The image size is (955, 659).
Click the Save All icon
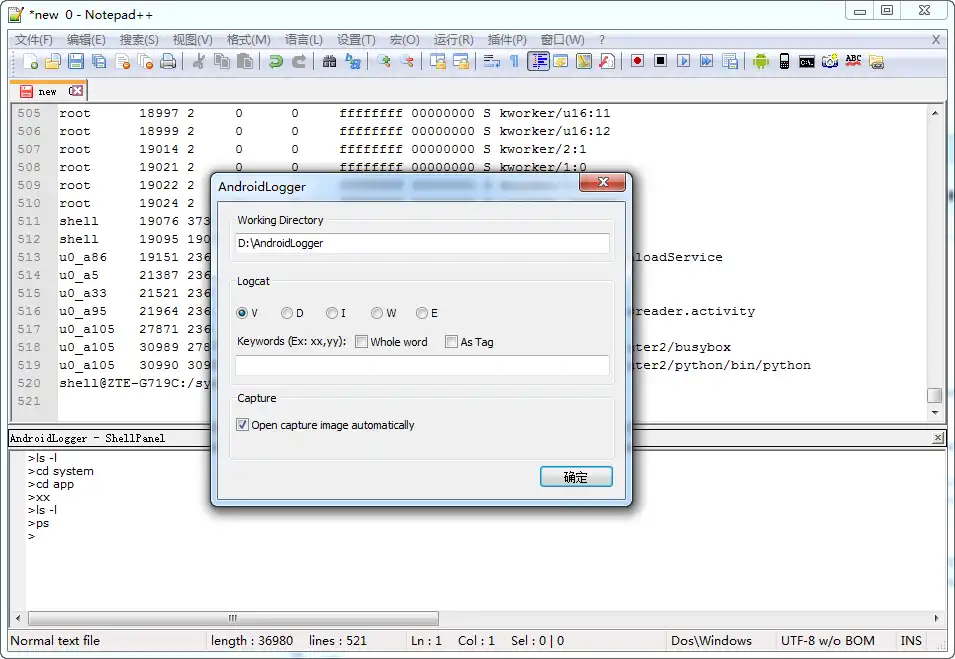(99, 62)
